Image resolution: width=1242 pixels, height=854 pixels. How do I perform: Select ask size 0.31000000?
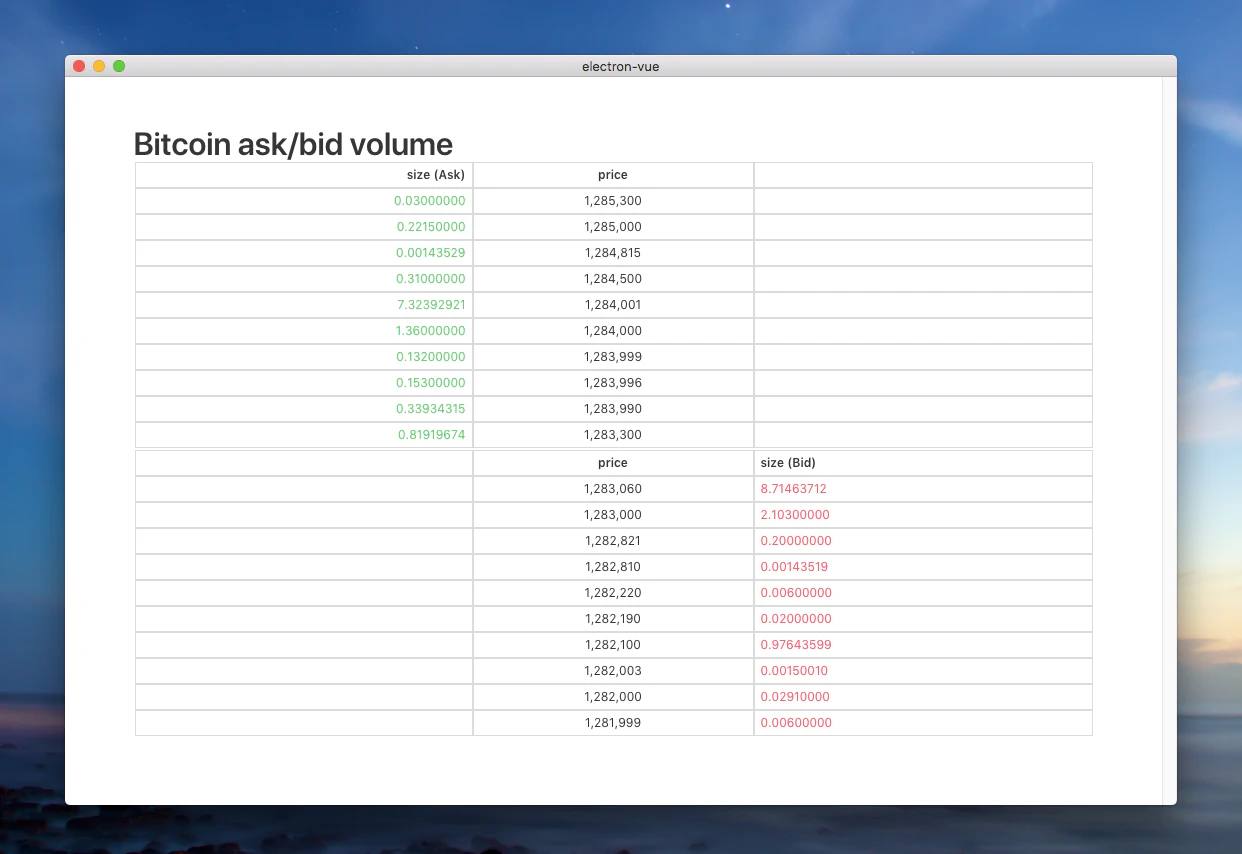click(x=430, y=279)
